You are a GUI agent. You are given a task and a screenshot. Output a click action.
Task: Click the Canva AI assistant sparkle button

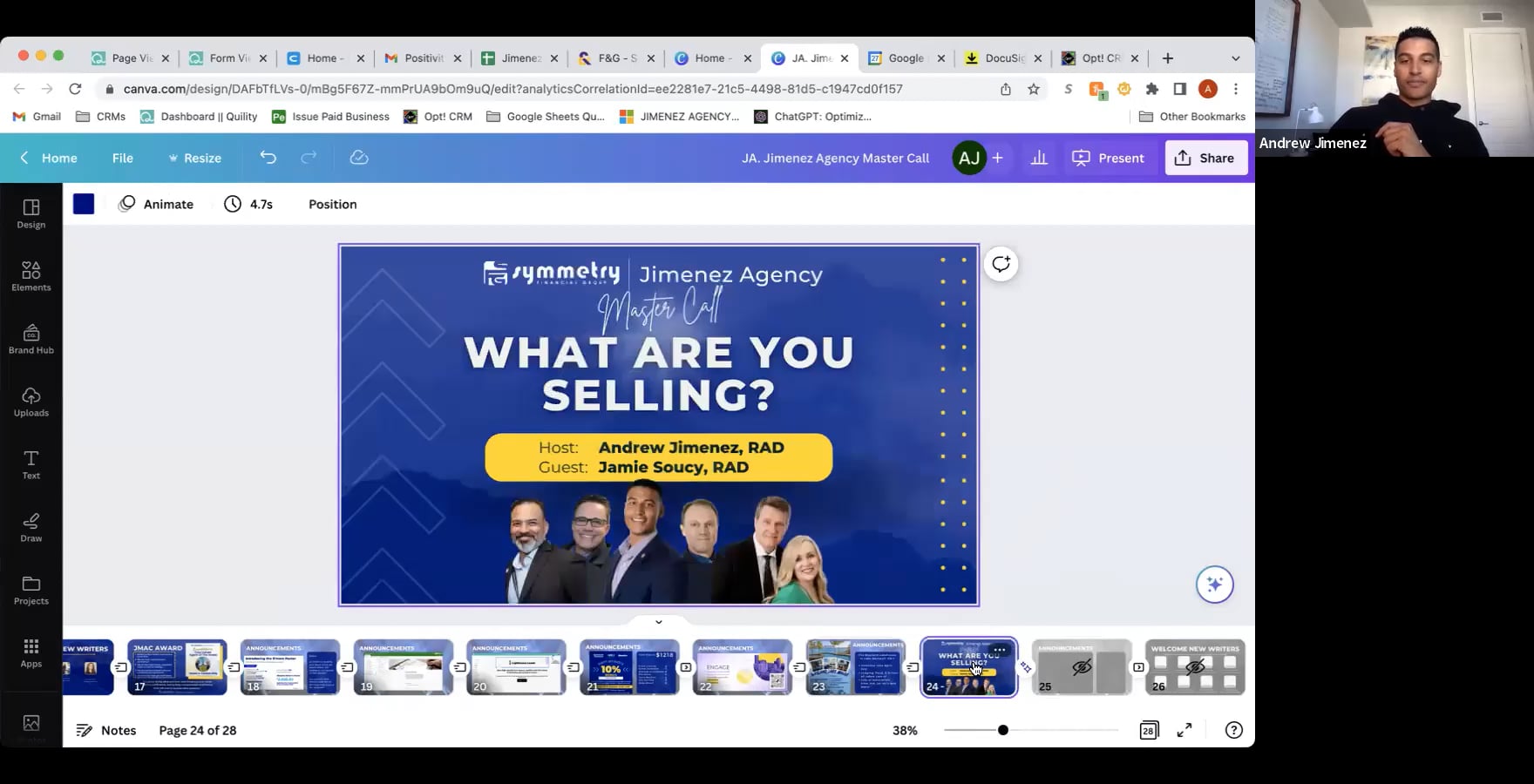pyautogui.click(x=1214, y=584)
